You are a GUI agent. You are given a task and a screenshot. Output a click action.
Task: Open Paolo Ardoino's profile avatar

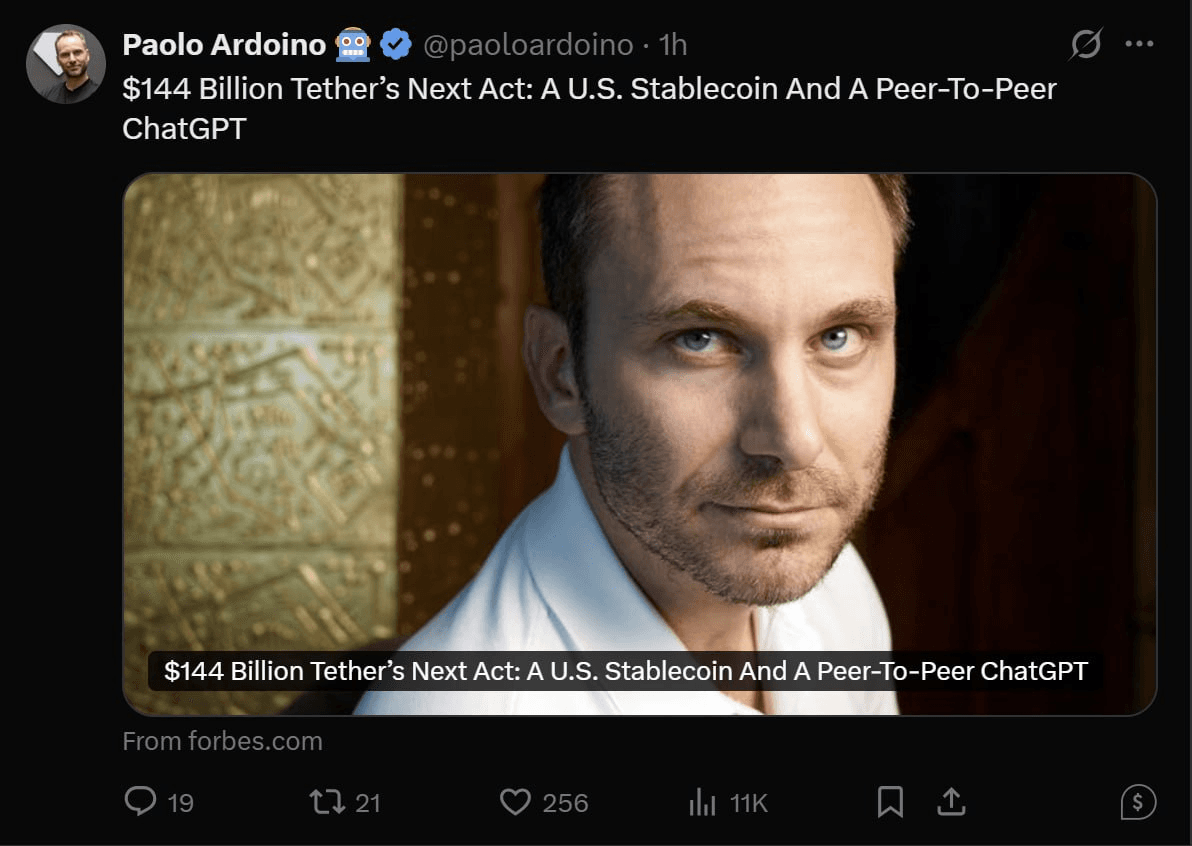66,64
